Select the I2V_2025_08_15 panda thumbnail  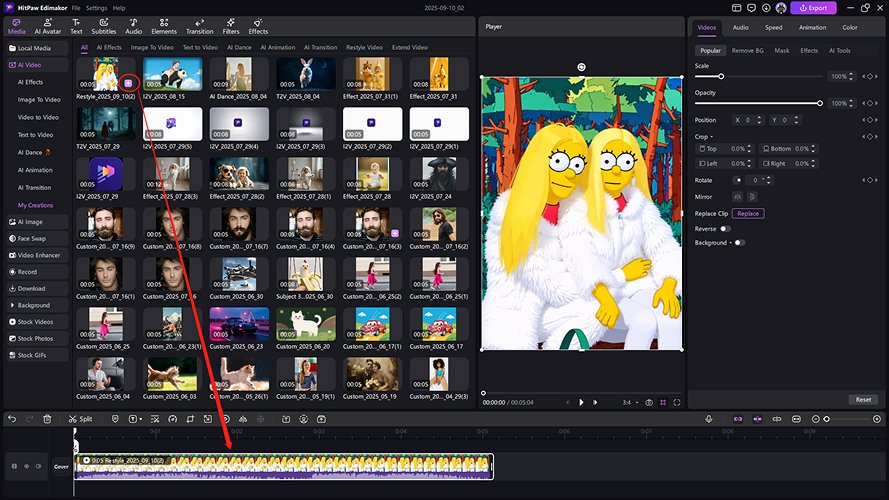(x=172, y=74)
